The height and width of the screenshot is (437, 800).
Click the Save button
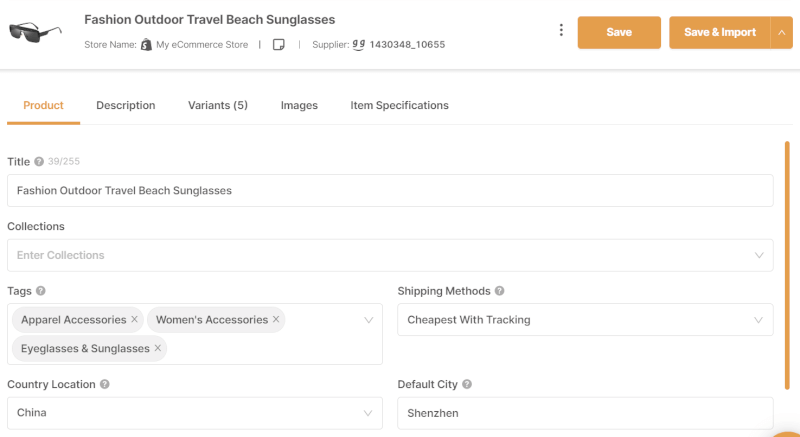point(619,33)
